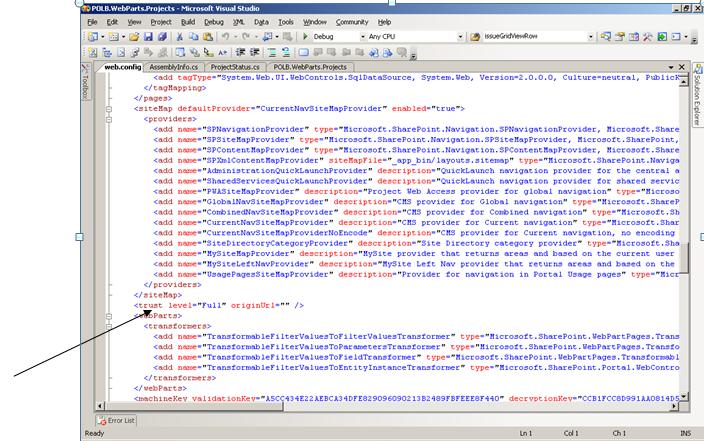The height and width of the screenshot is (441, 704).
Task: Click the Error List icon in bottom tab
Action: coord(102,421)
